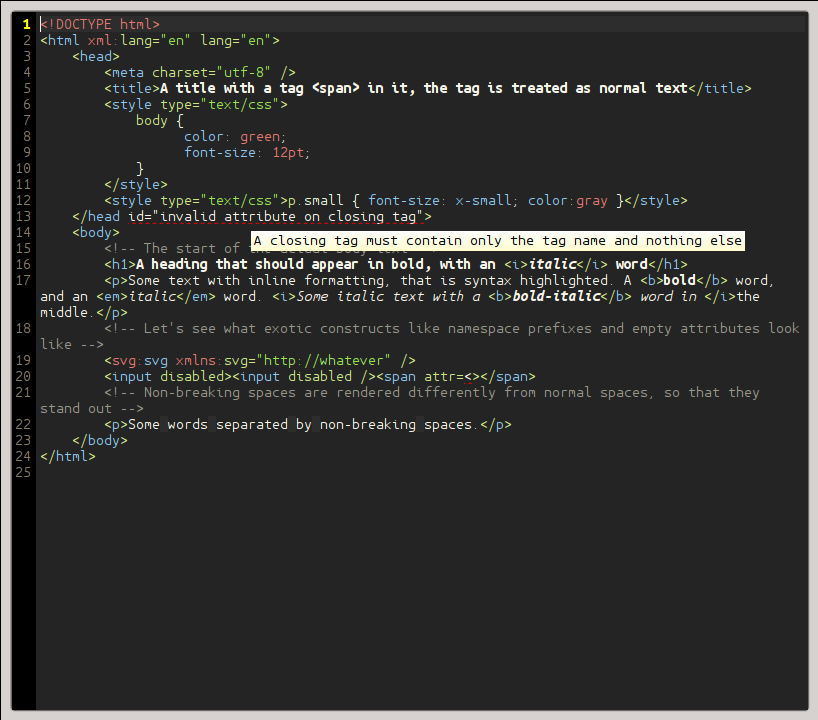Click the DOCTYPE html declaration
This screenshot has width=818, height=720.
pos(100,25)
